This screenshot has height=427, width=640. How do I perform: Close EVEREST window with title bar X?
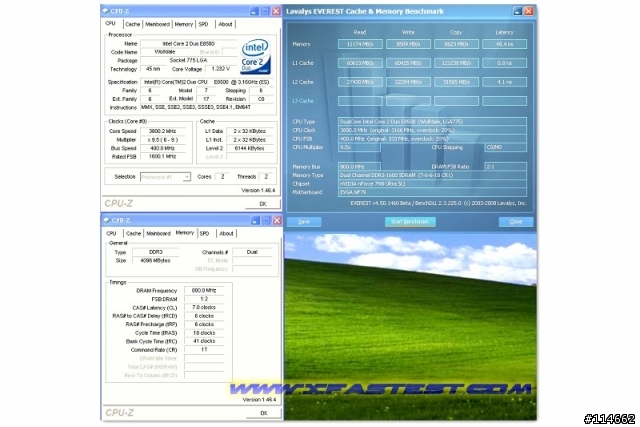click(529, 11)
